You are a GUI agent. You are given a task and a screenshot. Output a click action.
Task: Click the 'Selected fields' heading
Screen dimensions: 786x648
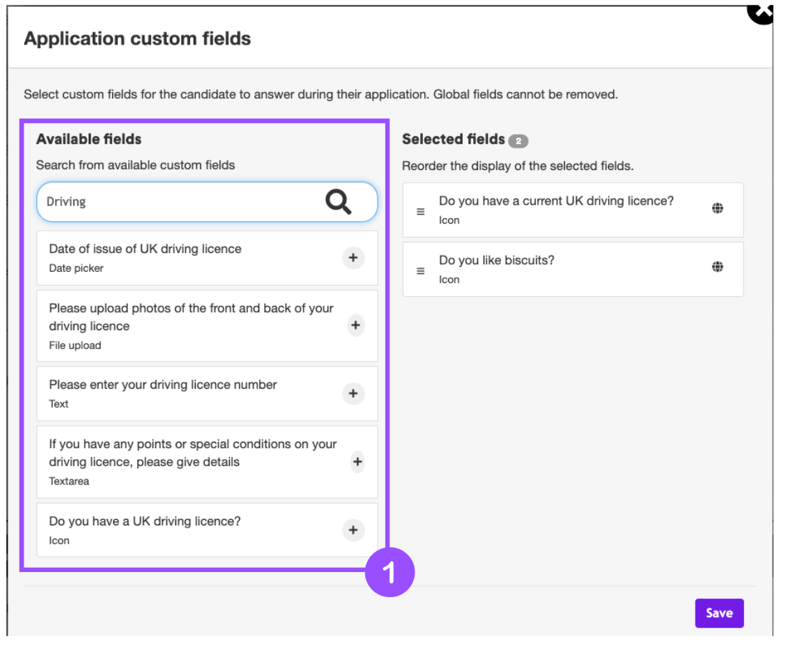coord(453,139)
